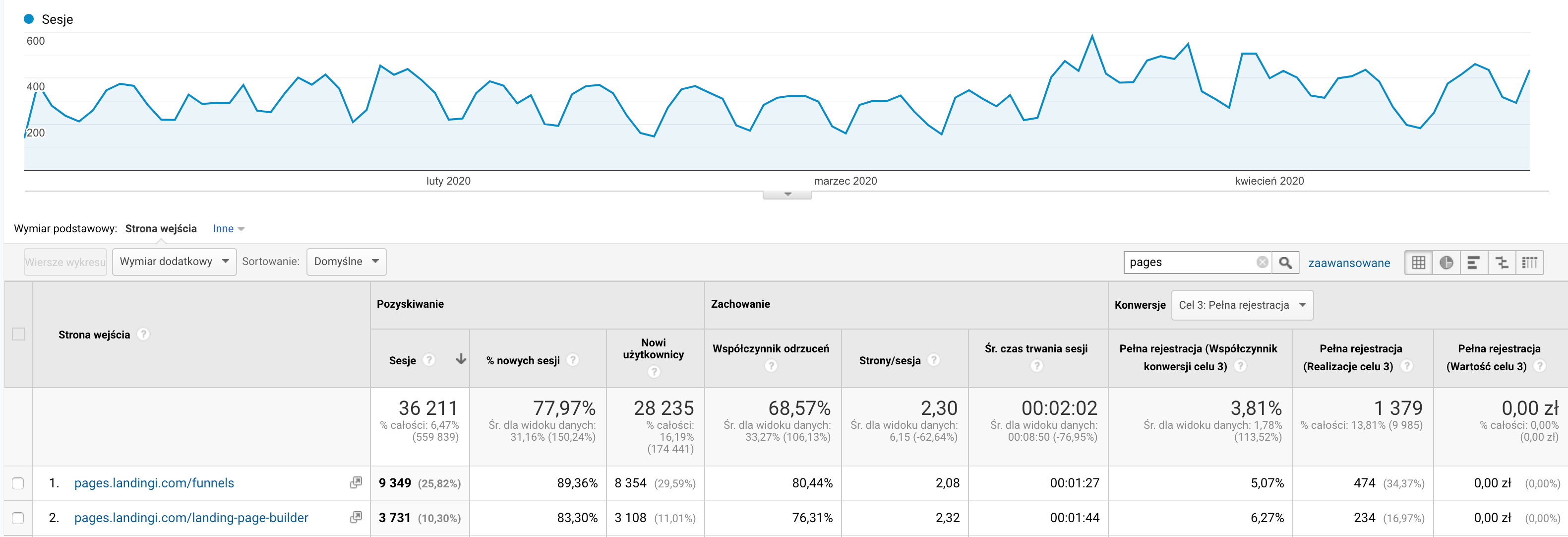Expand the Cel 3: Pełna rejestracja dropdown
The height and width of the screenshot is (537, 1568).
tap(1242, 305)
